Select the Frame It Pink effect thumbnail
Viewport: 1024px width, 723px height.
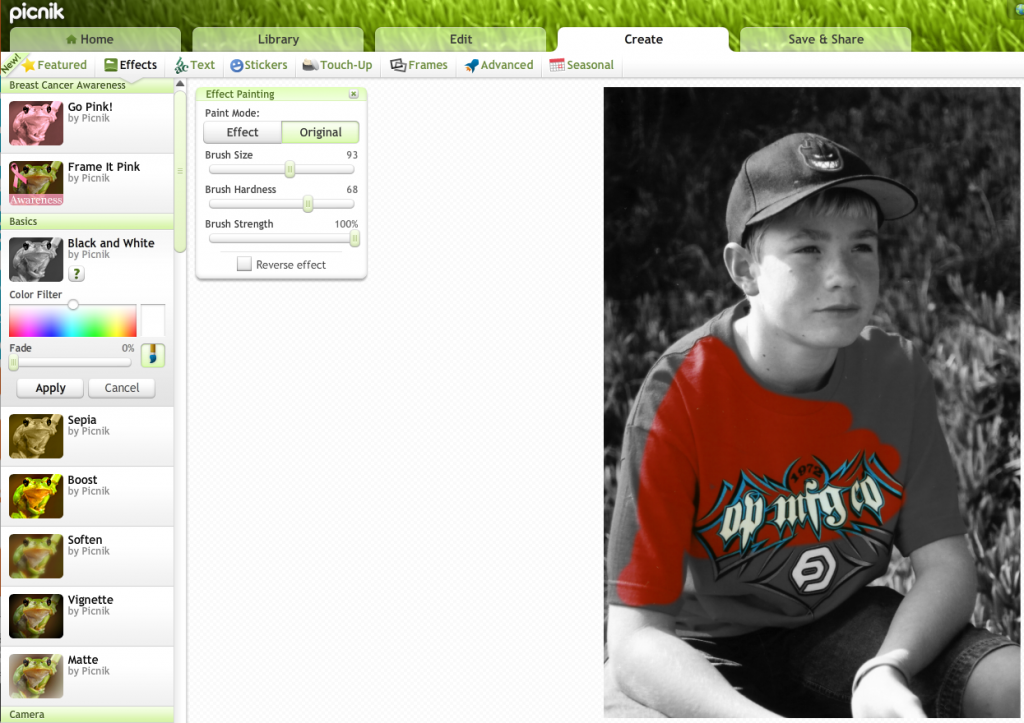(x=36, y=183)
